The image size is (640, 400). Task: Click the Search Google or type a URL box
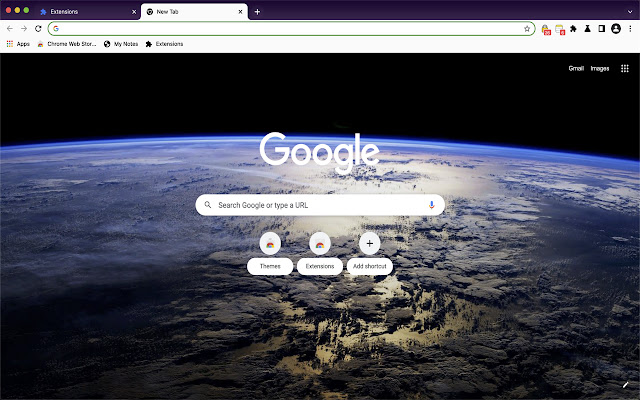point(320,205)
